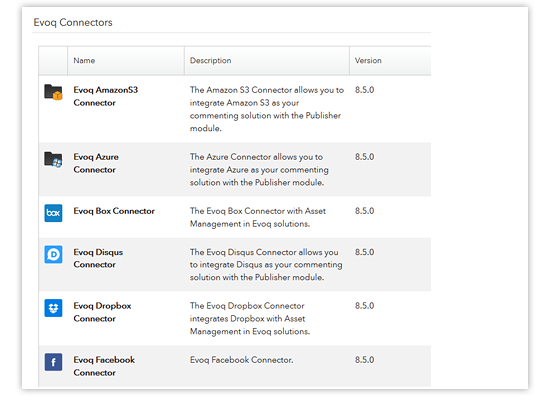Click the 'Evoq Box Connector with Asset' description

(258, 217)
